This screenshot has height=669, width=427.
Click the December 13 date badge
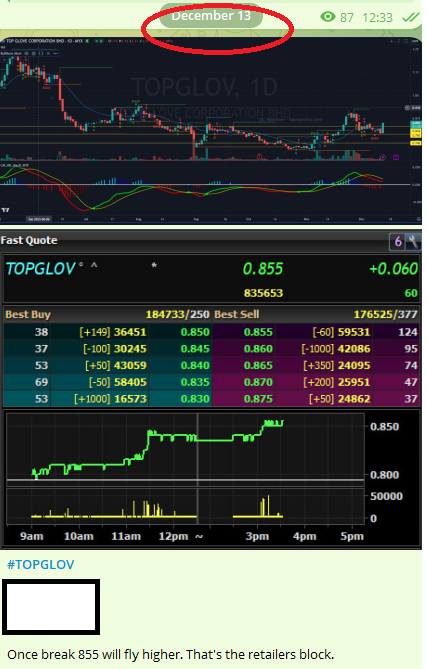point(211,16)
